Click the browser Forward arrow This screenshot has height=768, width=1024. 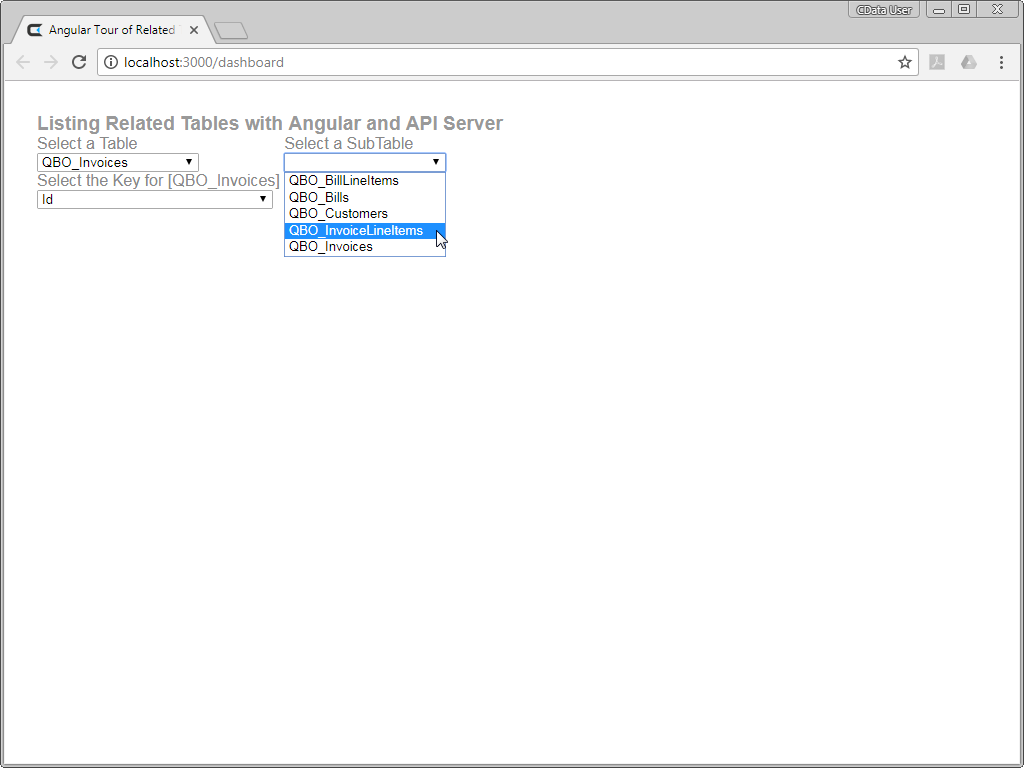[51, 62]
